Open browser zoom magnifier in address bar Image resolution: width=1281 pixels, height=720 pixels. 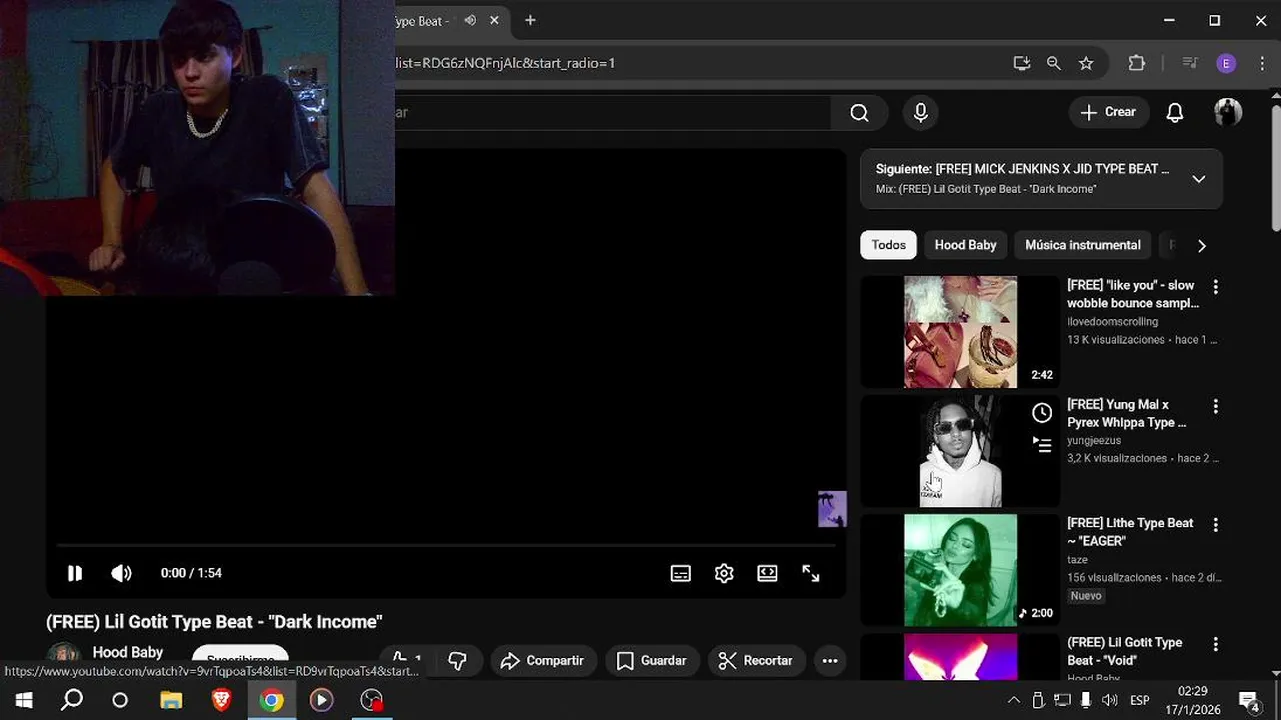tap(1053, 63)
